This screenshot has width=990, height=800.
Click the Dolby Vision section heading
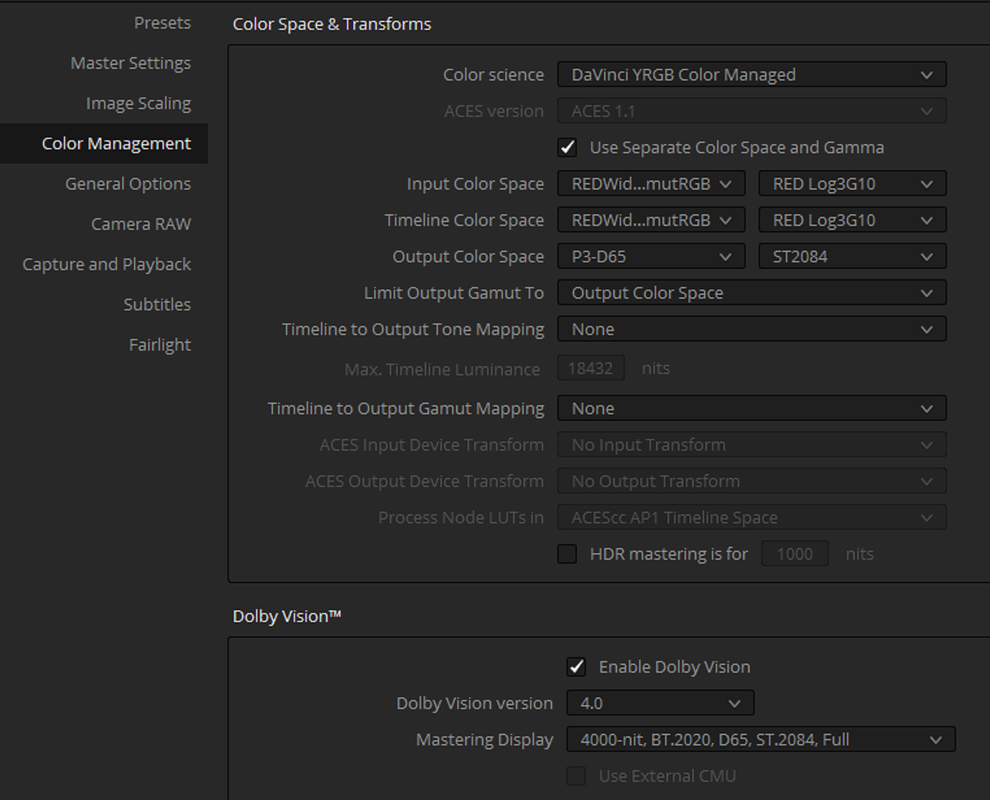287,616
